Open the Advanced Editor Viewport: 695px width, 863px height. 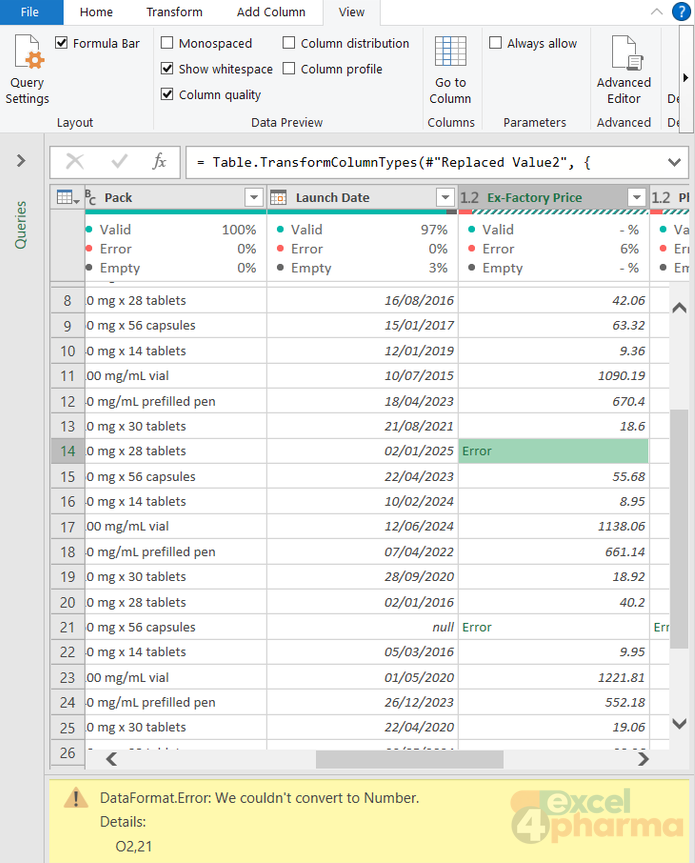[623, 70]
